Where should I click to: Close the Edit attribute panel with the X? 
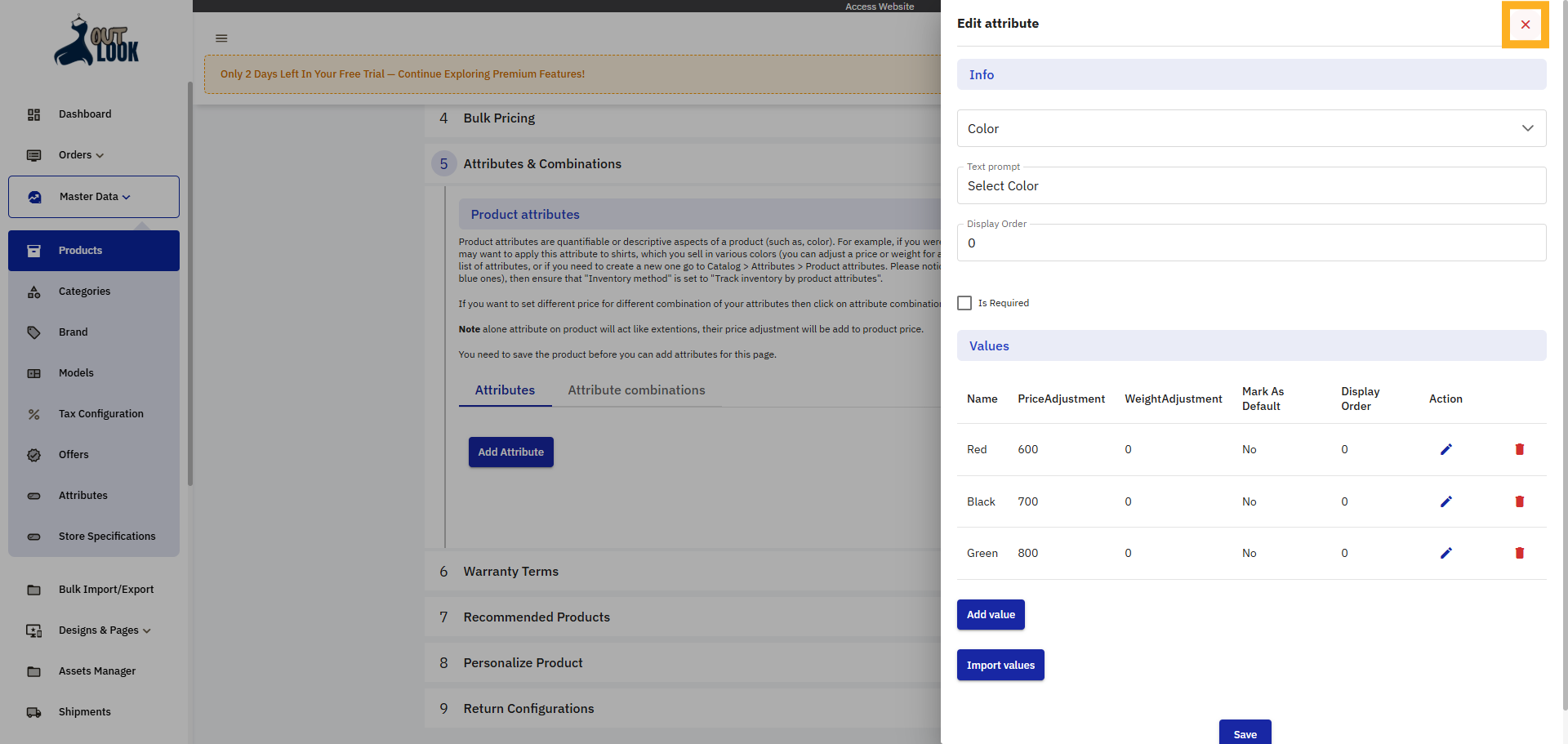pyautogui.click(x=1526, y=24)
